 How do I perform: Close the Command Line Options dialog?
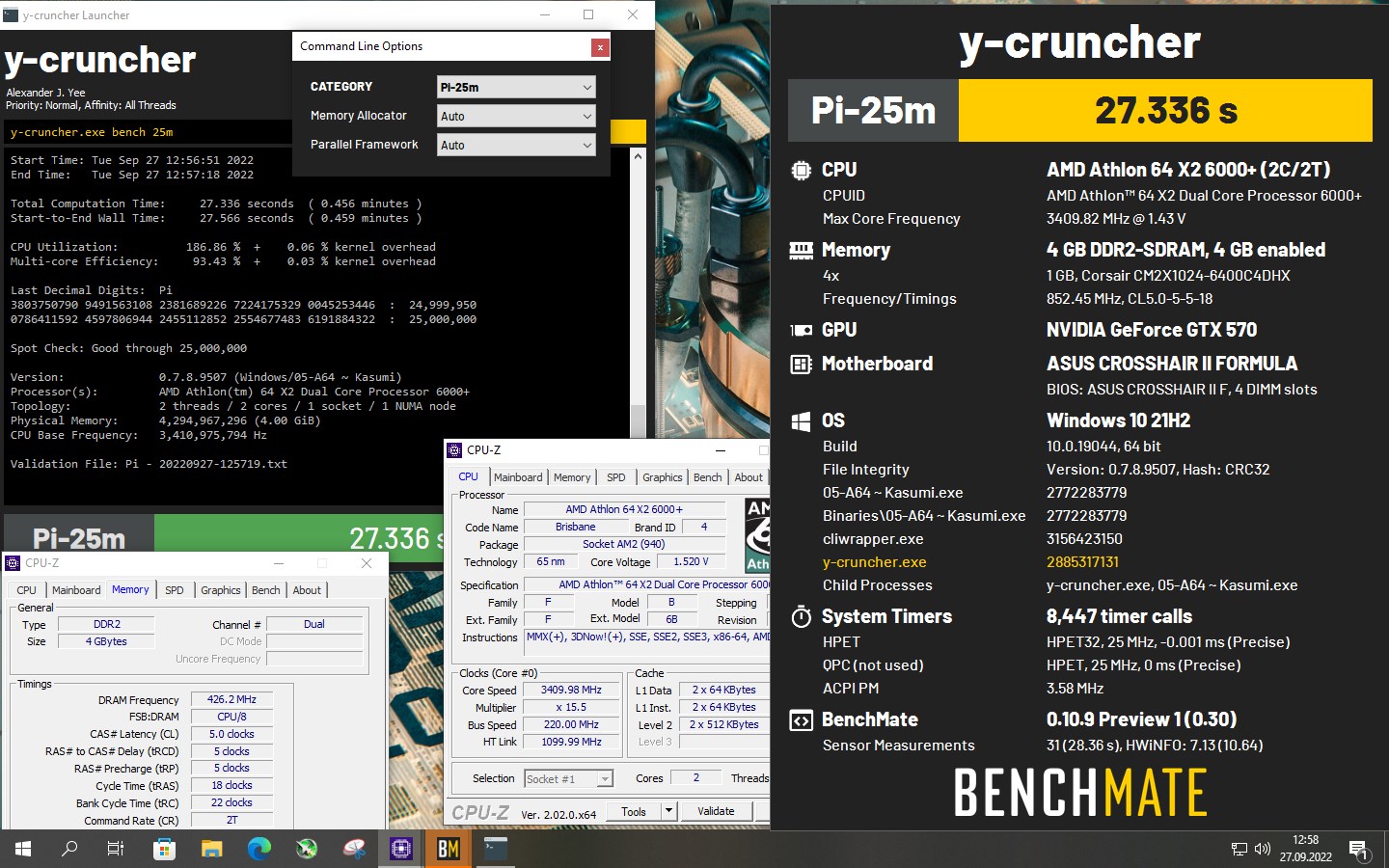600,46
